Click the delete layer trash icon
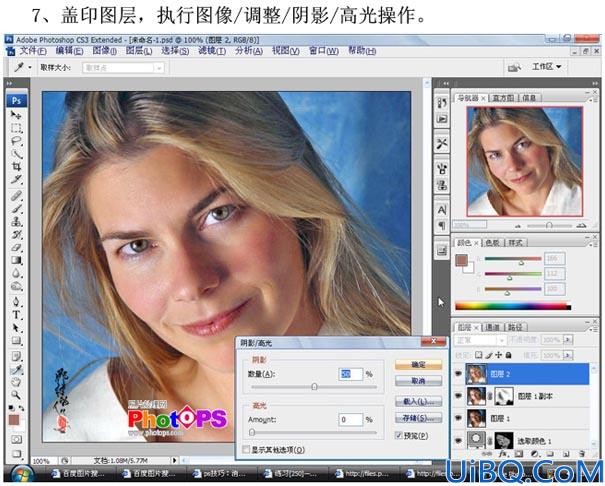This screenshot has height=486, width=605. (x=582, y=454)
